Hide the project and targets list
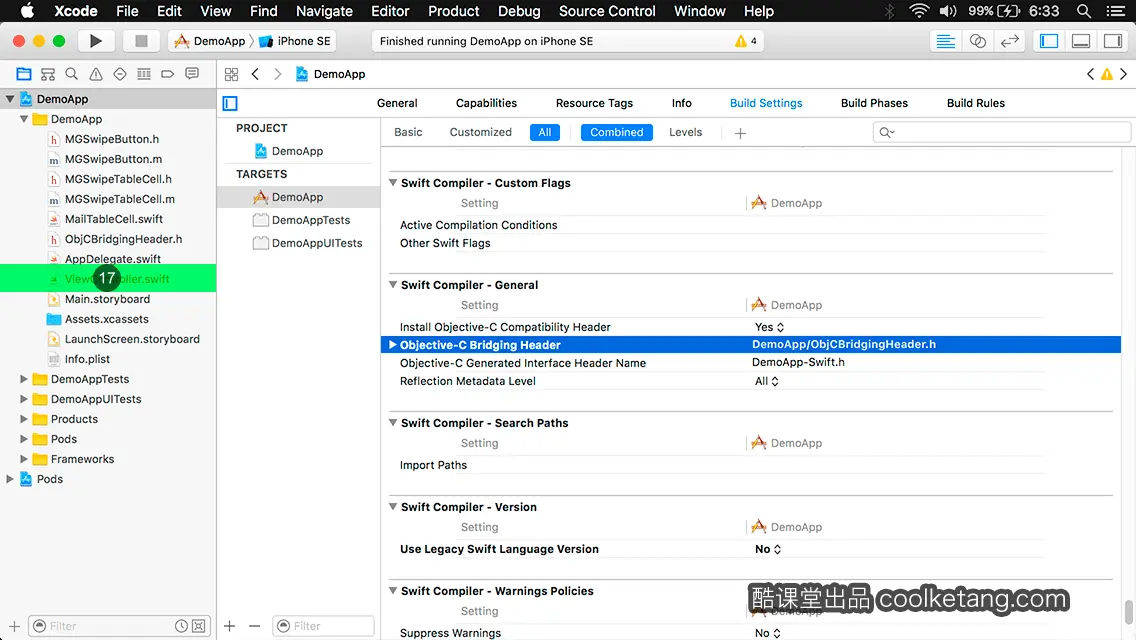Screen dimensions: 1136x640 [230, 104]
